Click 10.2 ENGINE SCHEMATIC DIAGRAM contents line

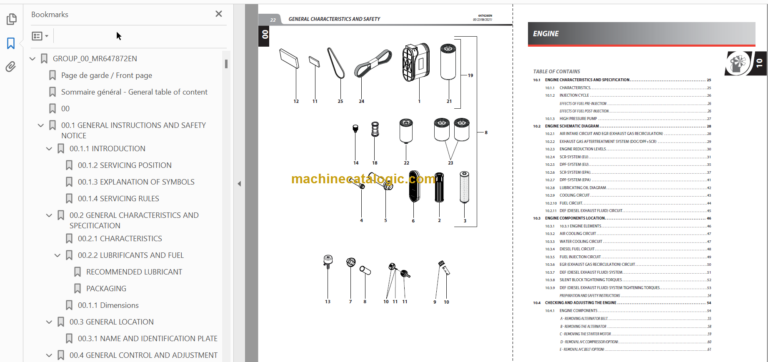(622, 126)
